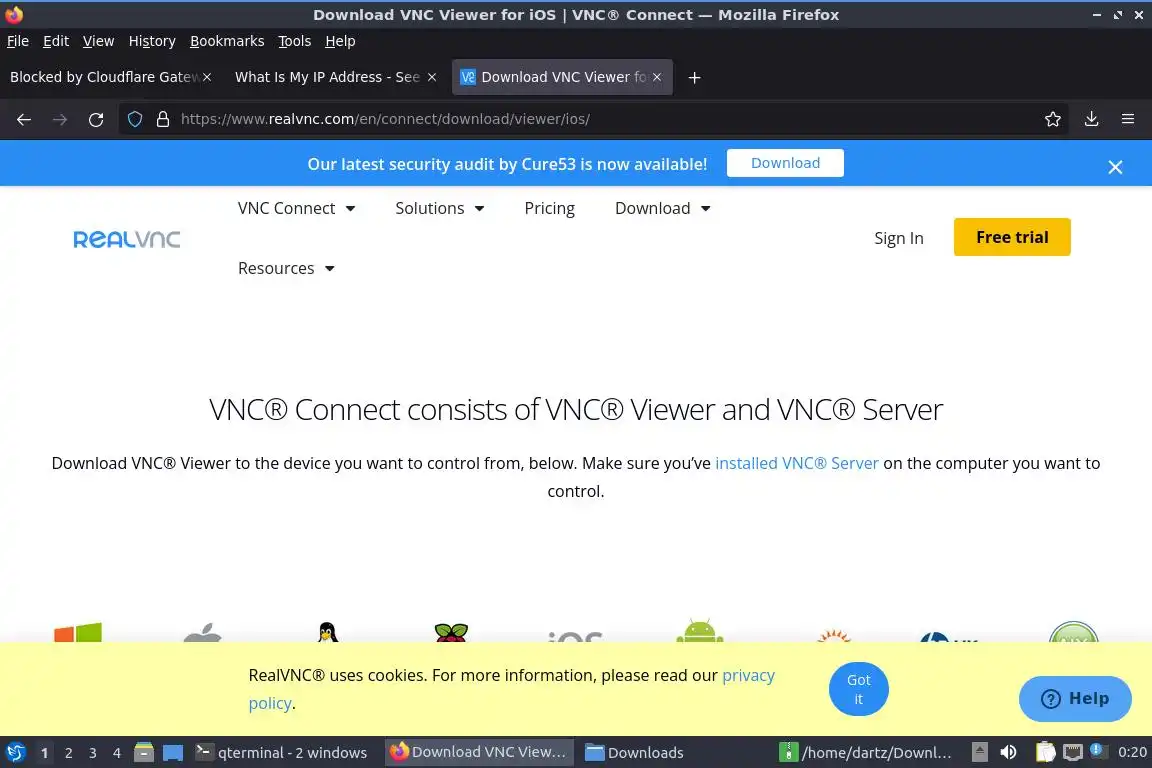The image size is (1152, 768).
Task: Close the Download VNC Viewer tab
Action: (657, 77)
